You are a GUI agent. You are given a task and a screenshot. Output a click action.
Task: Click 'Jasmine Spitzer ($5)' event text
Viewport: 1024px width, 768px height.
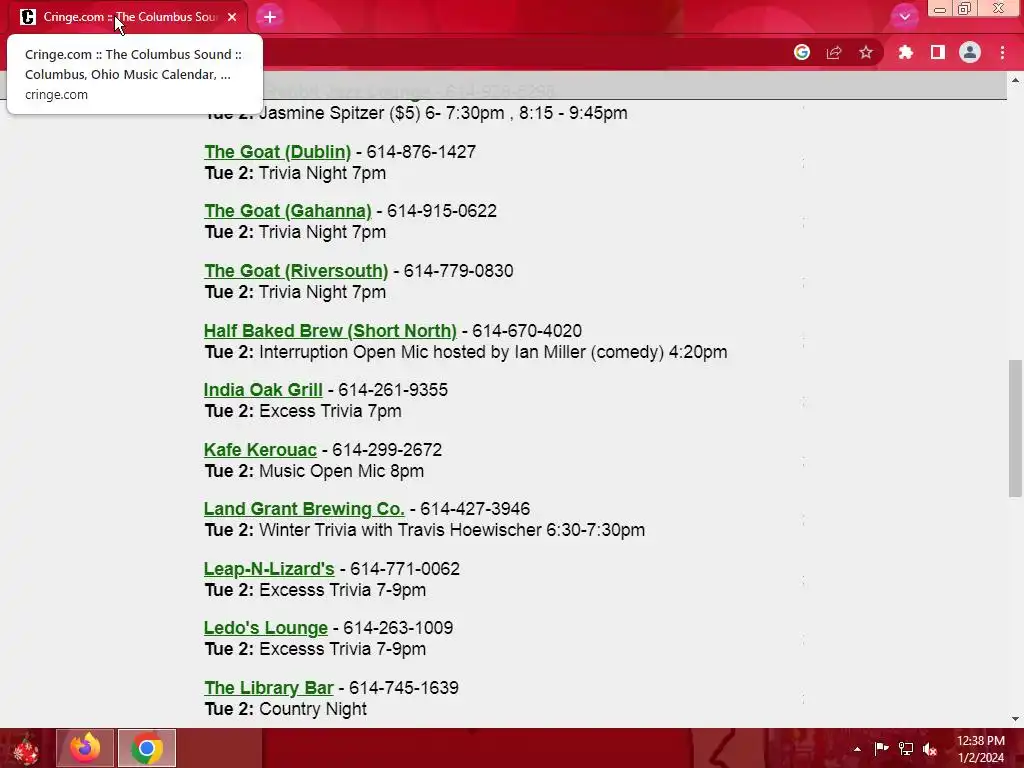[340, 113]
